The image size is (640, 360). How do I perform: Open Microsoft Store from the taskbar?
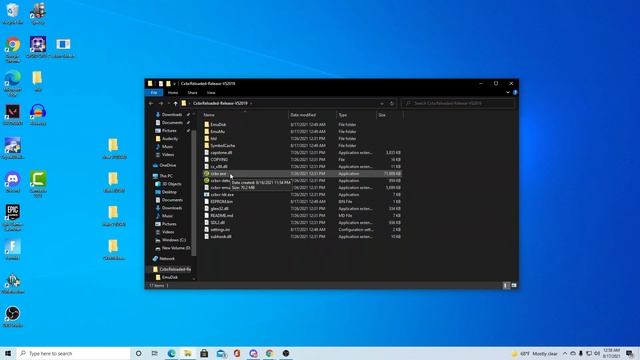point(204,353)
